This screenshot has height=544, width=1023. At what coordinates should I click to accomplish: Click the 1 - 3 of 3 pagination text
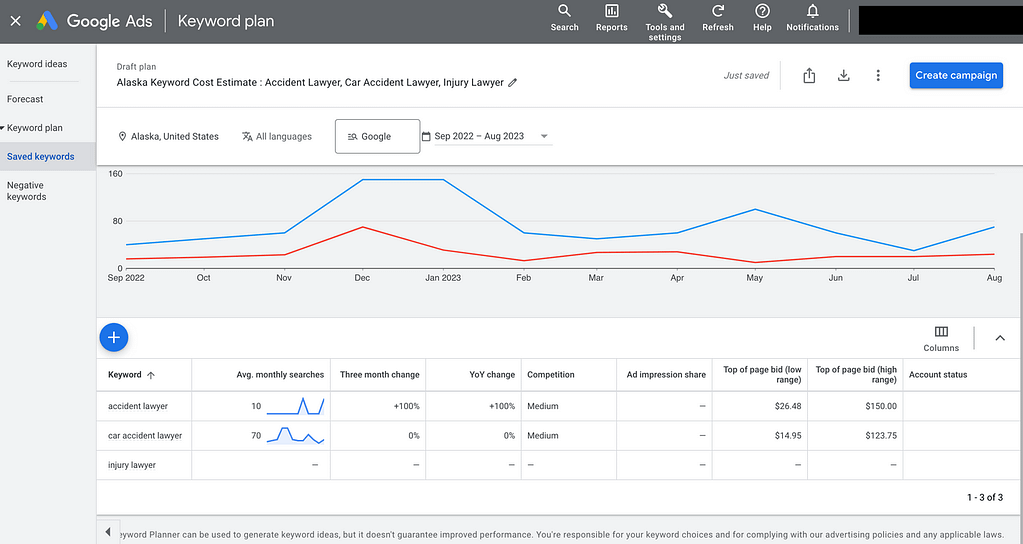(985, 498)
